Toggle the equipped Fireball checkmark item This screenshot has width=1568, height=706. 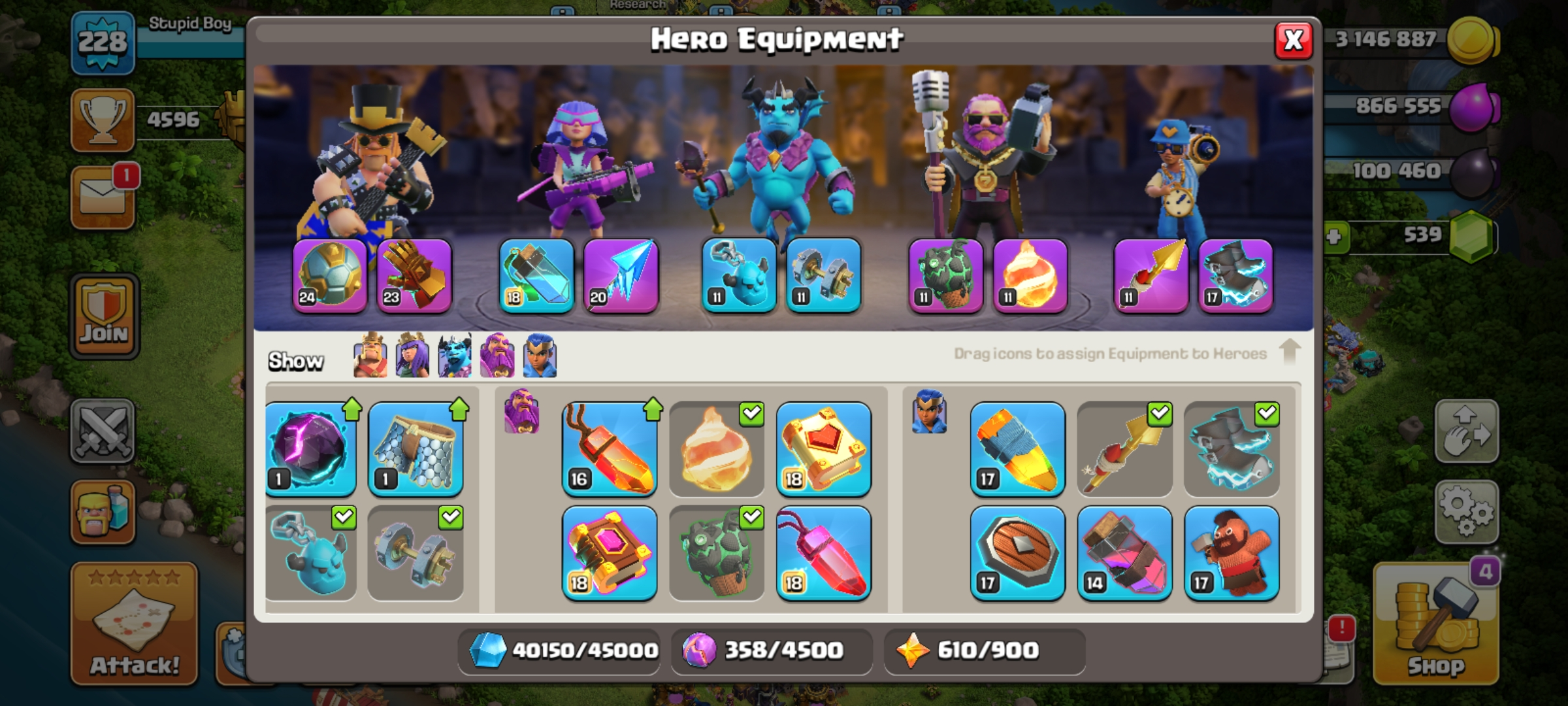(x=717, y=449)
